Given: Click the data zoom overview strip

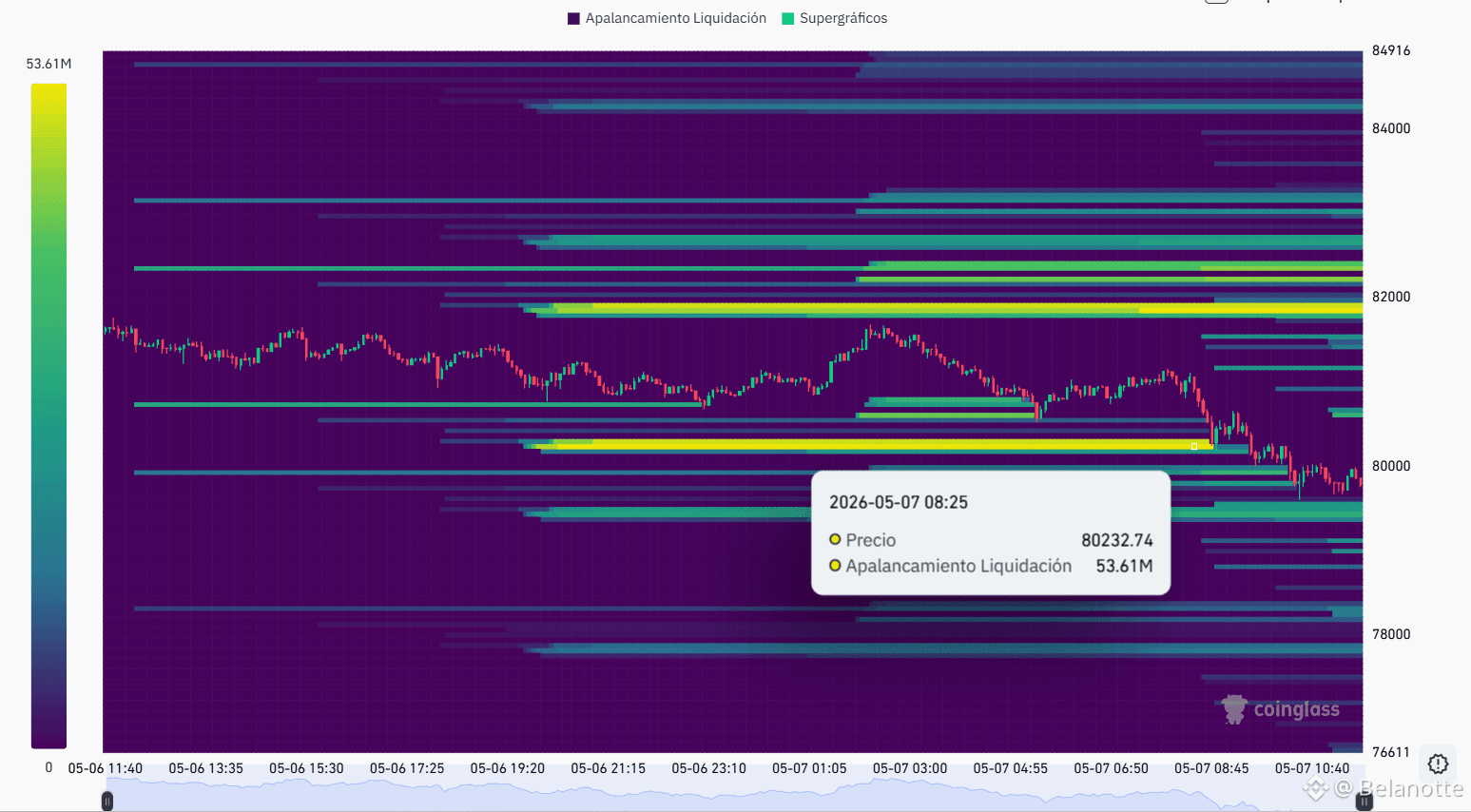Looking at the screenshot, I should coord(735,795).
